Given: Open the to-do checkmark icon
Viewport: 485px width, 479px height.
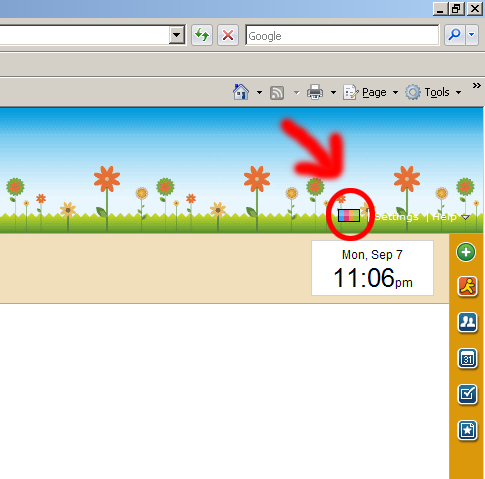Looking at the screenshot, I should click(468, 394).
